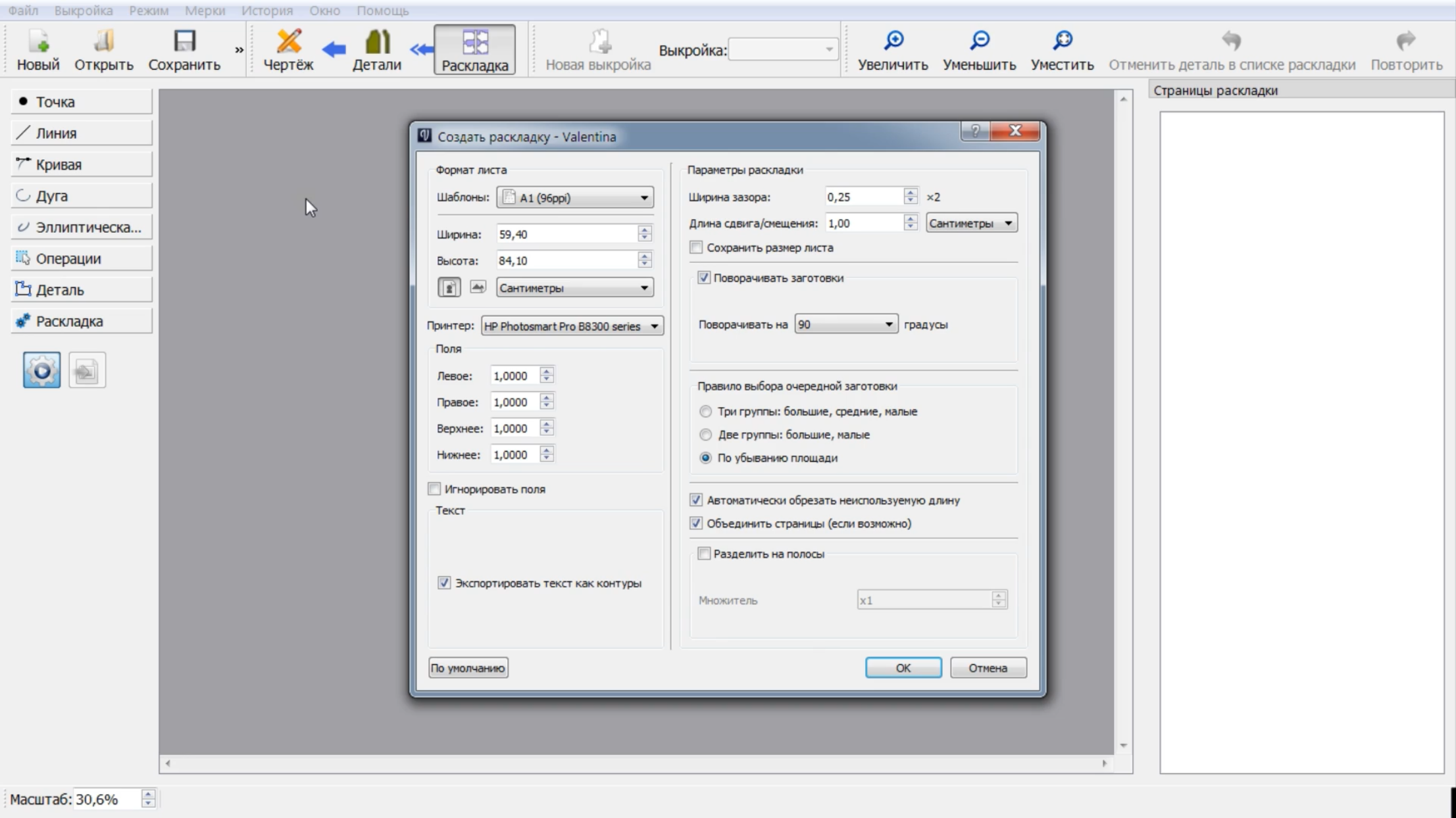This screenshot has width=1456, height=818.
Task: Open the Эллиптическа... tool group
Action: point(82,227)
